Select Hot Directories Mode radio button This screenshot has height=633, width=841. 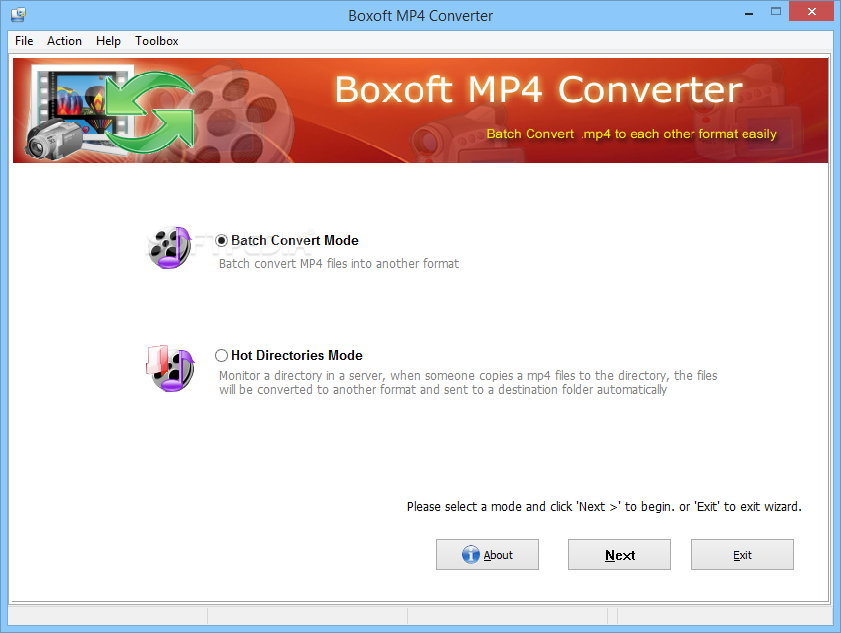[x=222, y=355]
